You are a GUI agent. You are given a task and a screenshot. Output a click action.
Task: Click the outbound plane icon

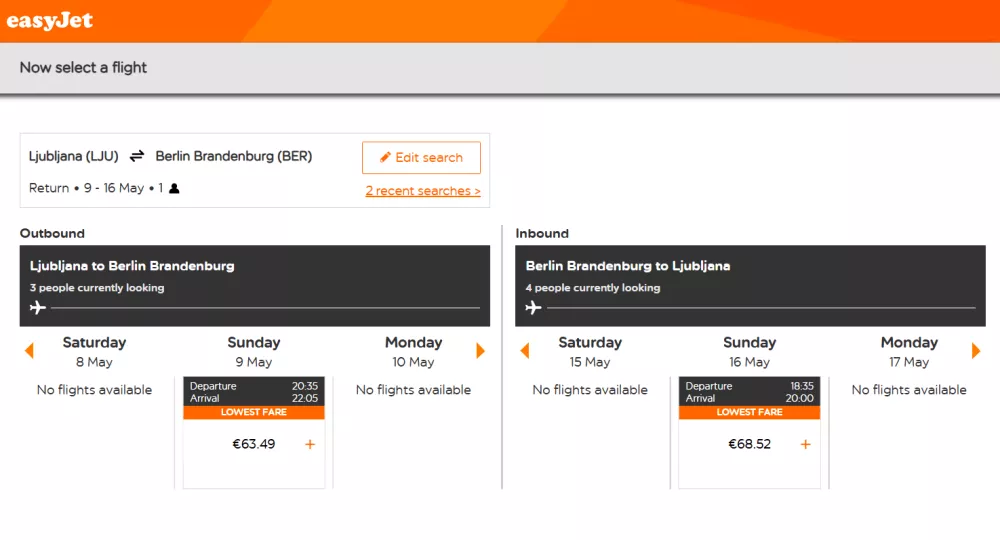38,308
